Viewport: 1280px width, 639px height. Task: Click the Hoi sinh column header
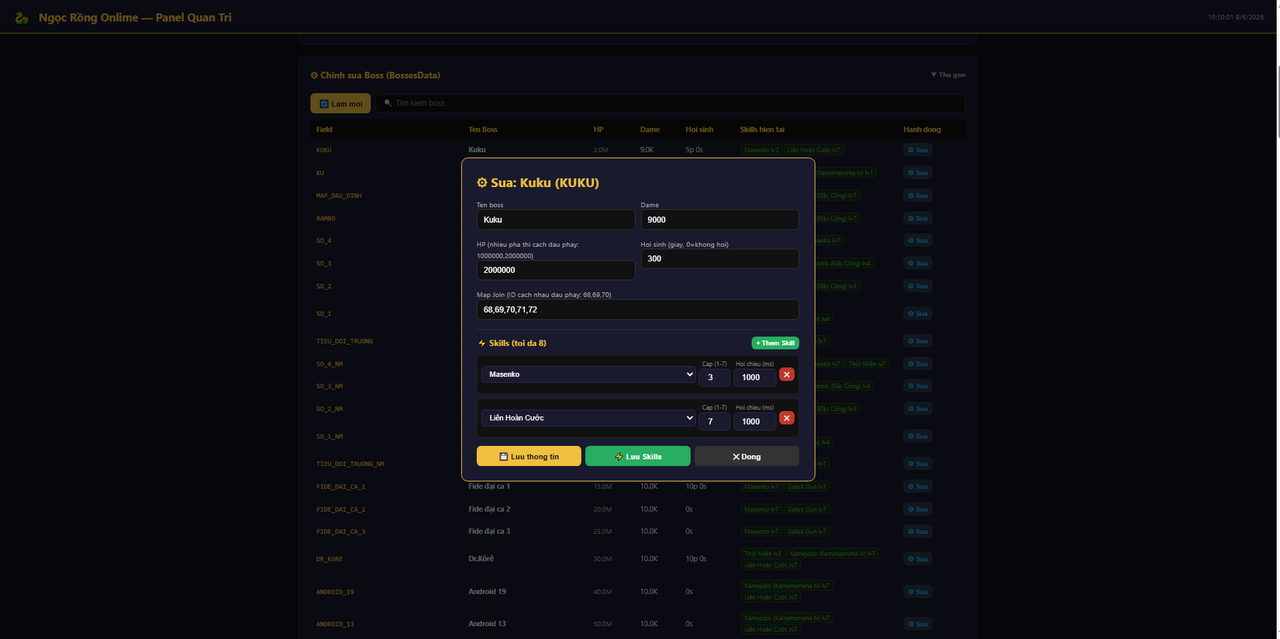point(699,129)
